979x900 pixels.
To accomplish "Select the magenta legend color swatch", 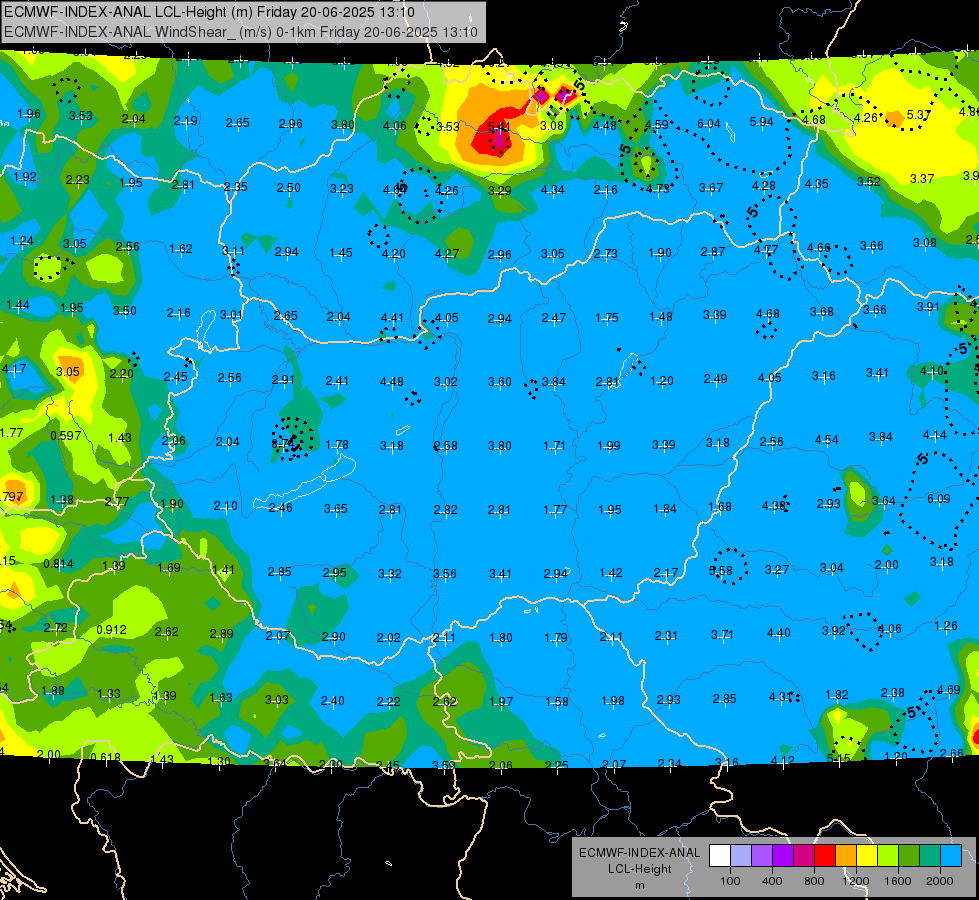I will [x=804, y=856].
